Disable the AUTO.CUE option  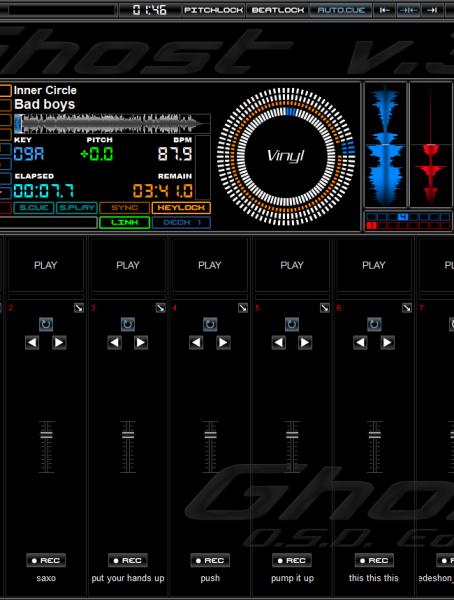(x=341, y=10)
